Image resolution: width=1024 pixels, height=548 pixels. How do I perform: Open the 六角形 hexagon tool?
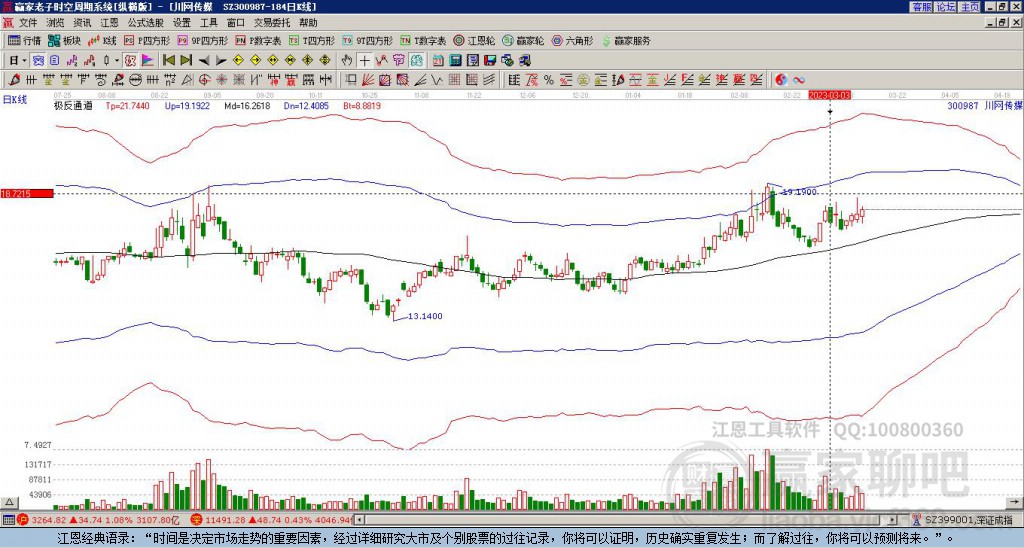(572, 40)
